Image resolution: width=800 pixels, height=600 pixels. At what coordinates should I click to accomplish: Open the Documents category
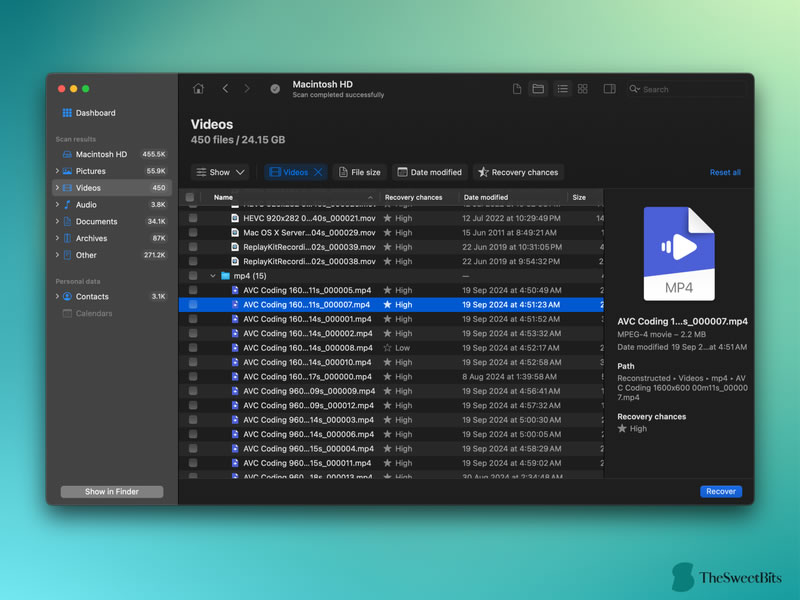coord(112,221)
